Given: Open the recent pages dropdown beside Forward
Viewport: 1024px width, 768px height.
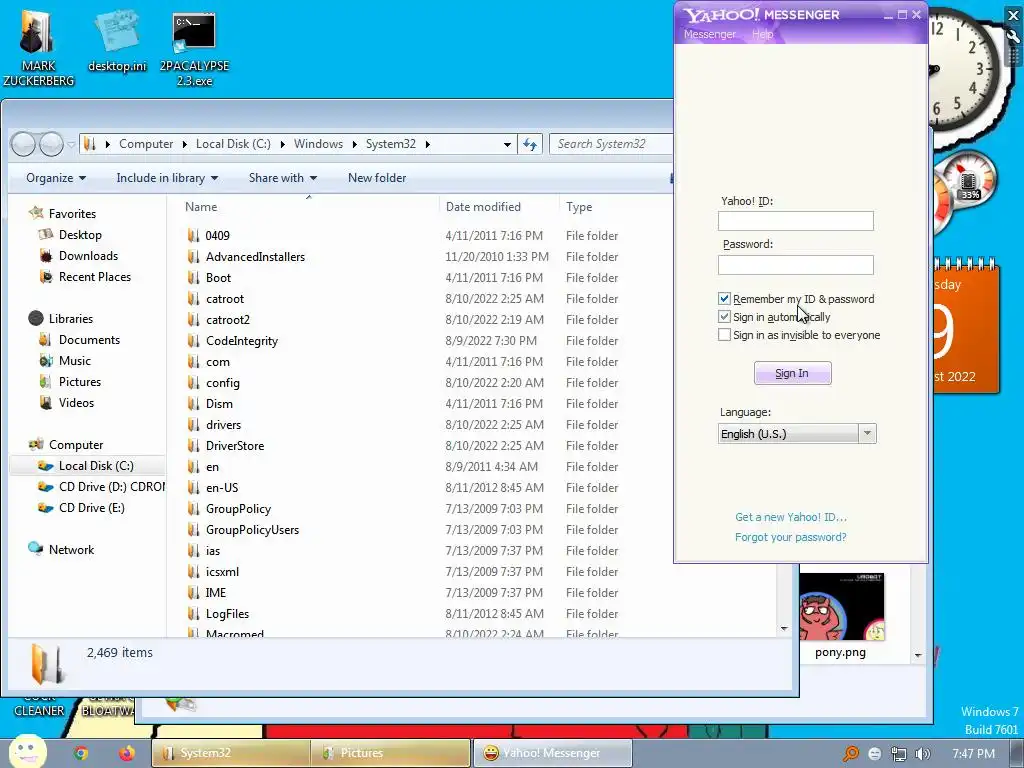Looking at the screenshot, I should pyautogui.click(x=71, y=144).
